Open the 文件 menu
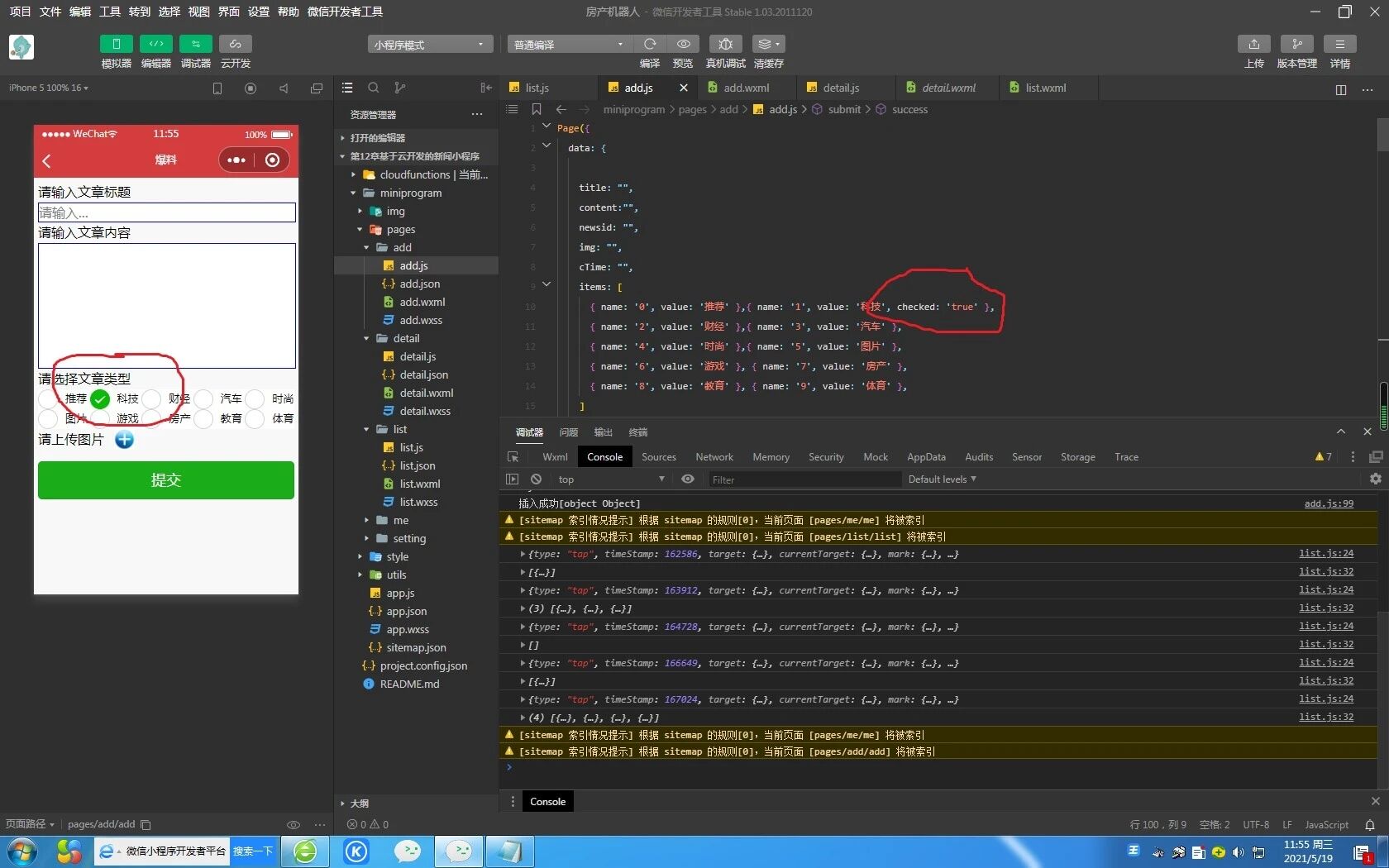This screenshot has width=1389, height=868. click(50, 12)
